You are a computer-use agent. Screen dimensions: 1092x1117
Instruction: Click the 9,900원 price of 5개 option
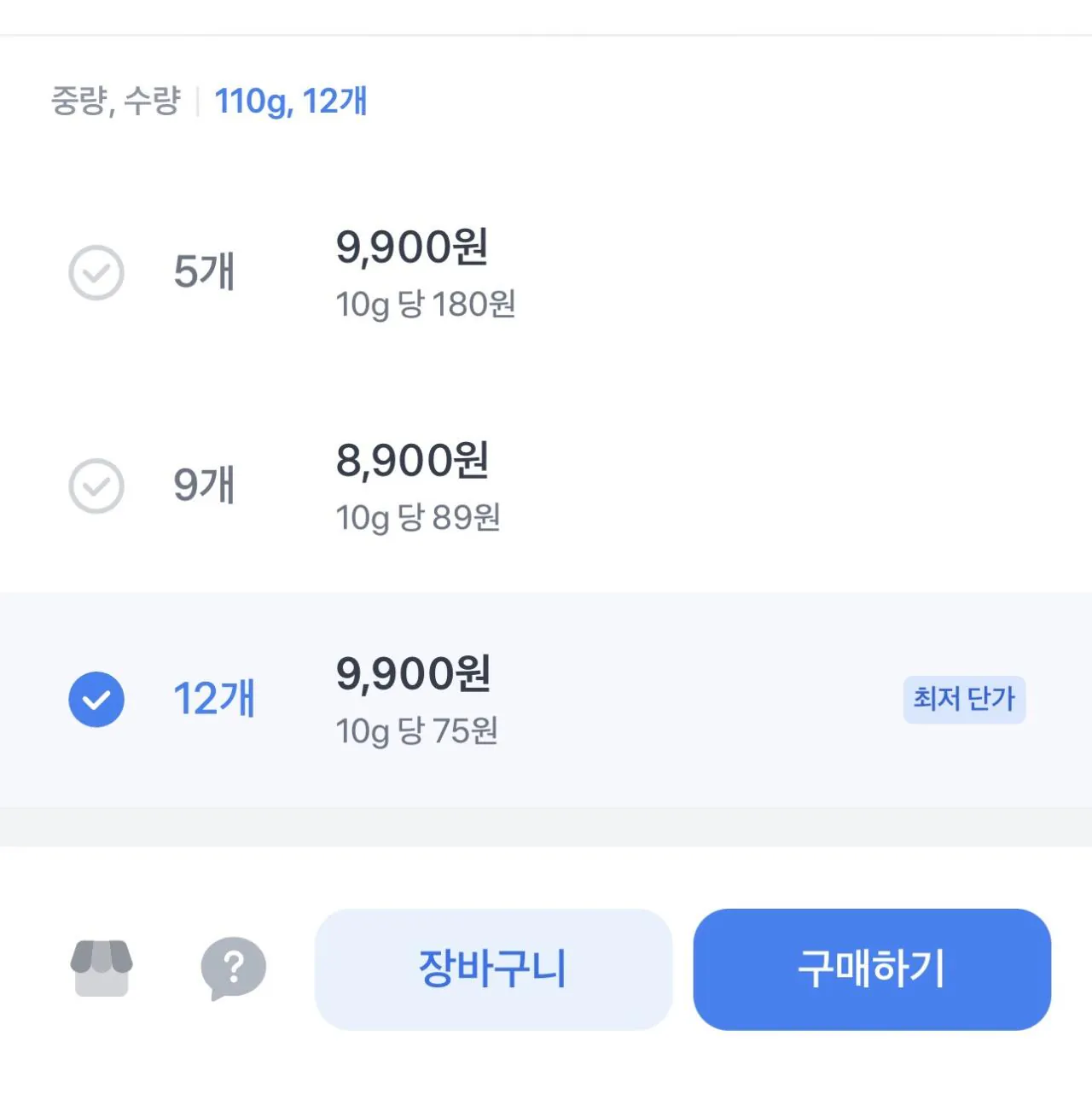pos(412,247)
